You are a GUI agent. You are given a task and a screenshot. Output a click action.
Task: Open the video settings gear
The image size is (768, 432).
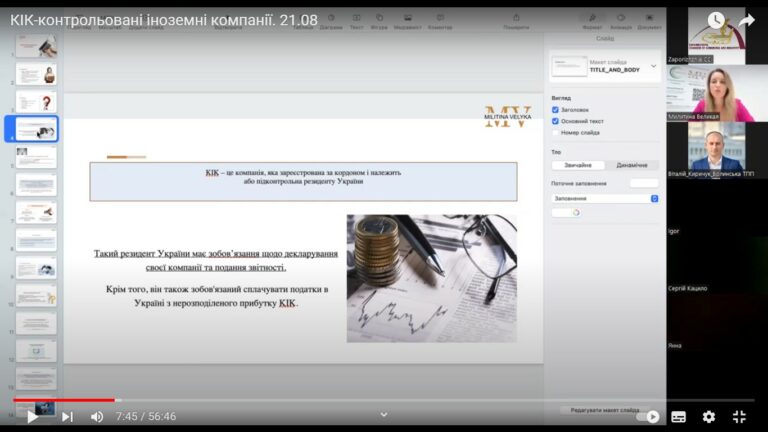tap(709, 416)
